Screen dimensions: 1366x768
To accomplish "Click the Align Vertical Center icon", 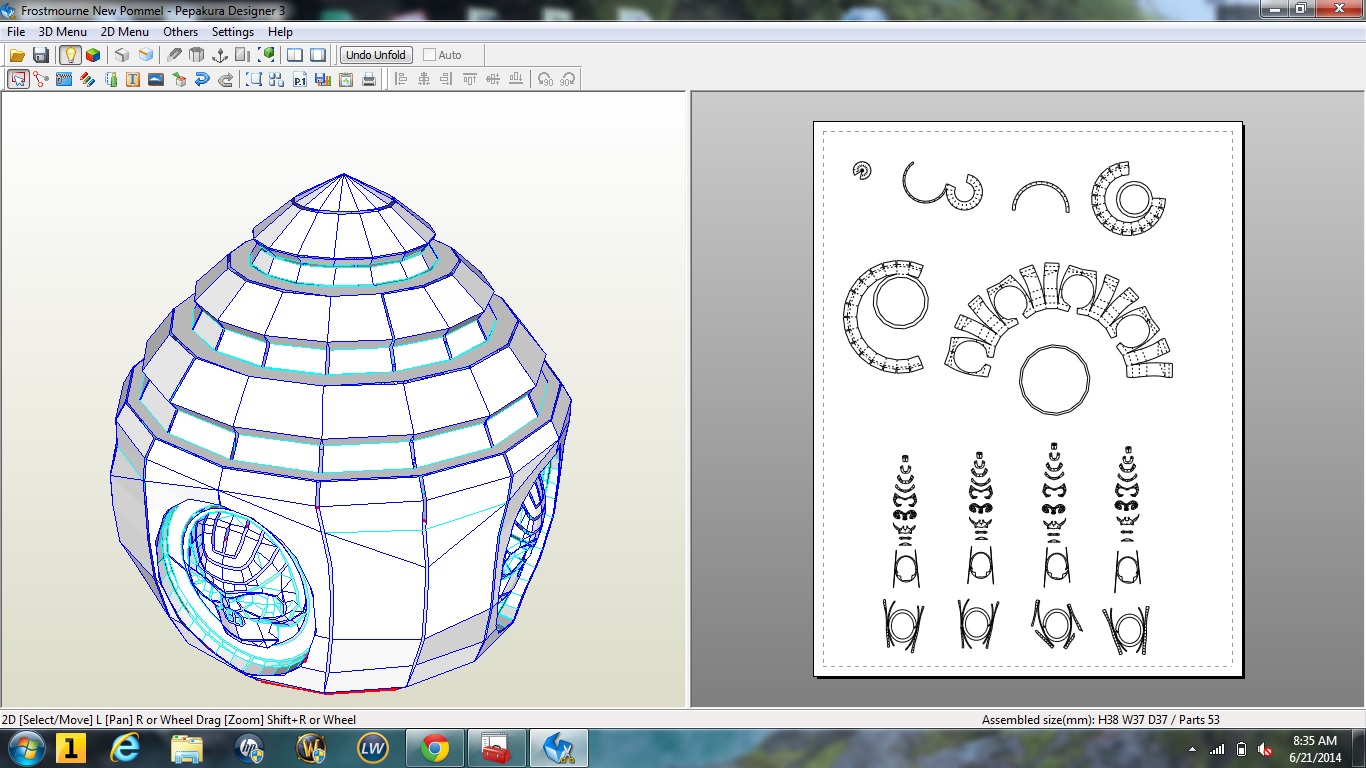I will (493, 79).
